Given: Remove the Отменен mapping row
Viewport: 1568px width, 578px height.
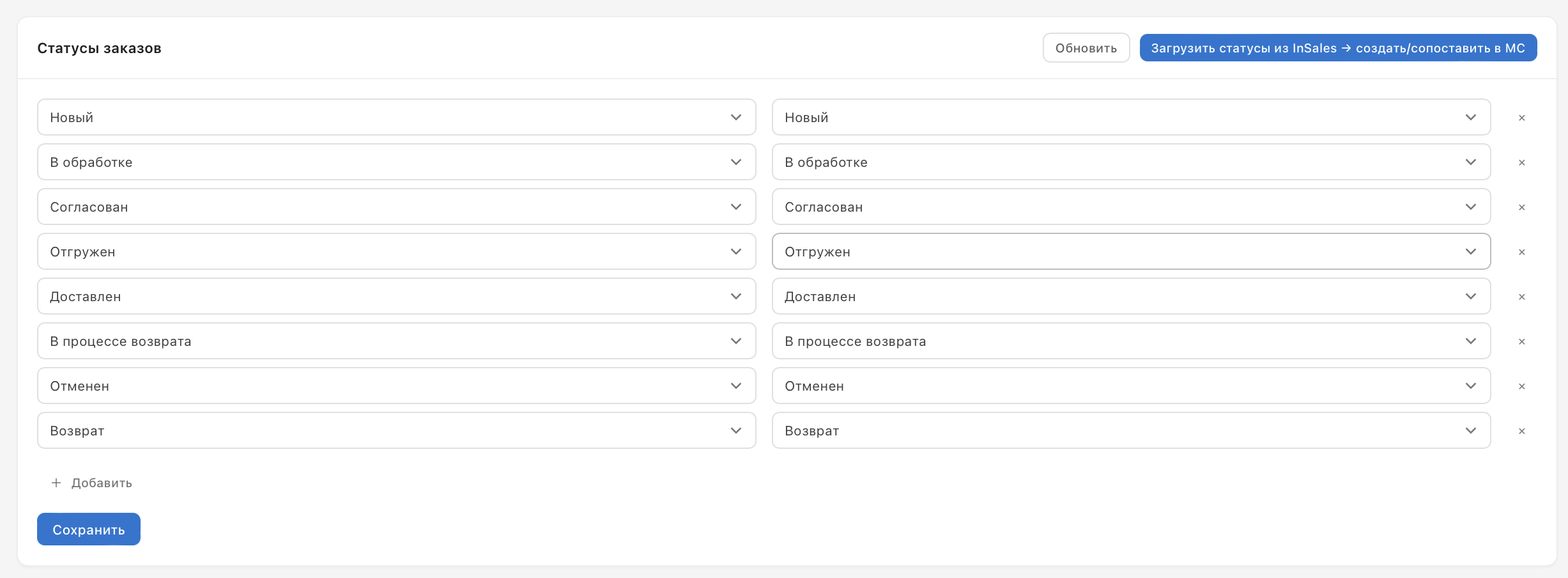Looking at the screenshot, I should [1521, 386].
